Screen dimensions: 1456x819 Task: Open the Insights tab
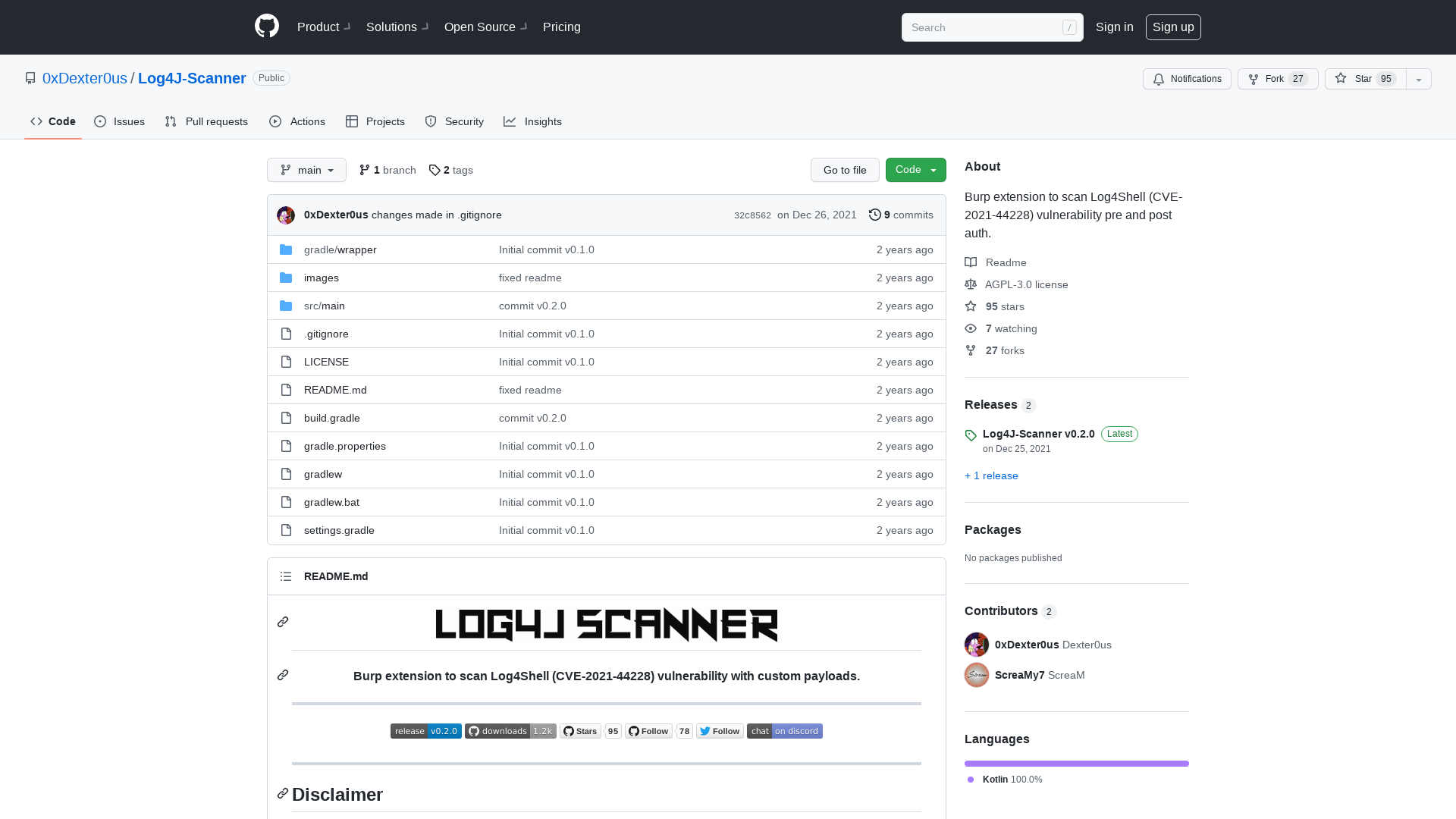tap(533, 121)
